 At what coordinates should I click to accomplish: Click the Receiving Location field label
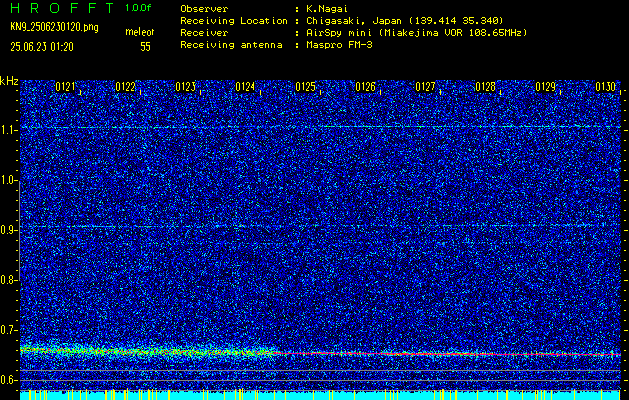[234, 21]
